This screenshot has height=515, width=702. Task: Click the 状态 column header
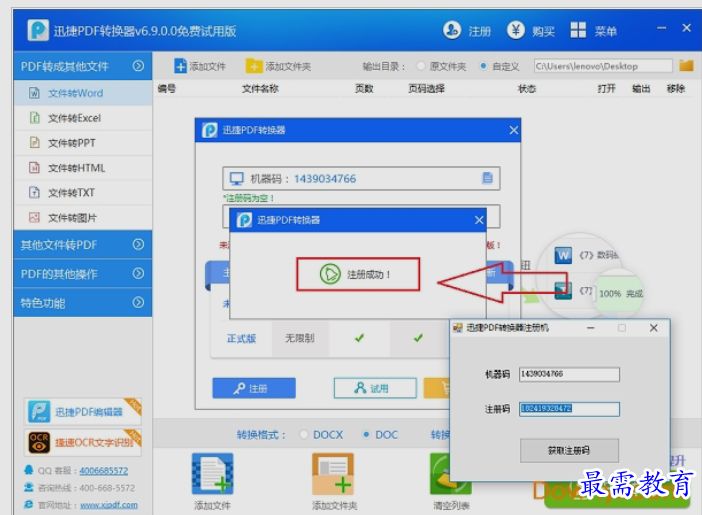coord(526,89)
